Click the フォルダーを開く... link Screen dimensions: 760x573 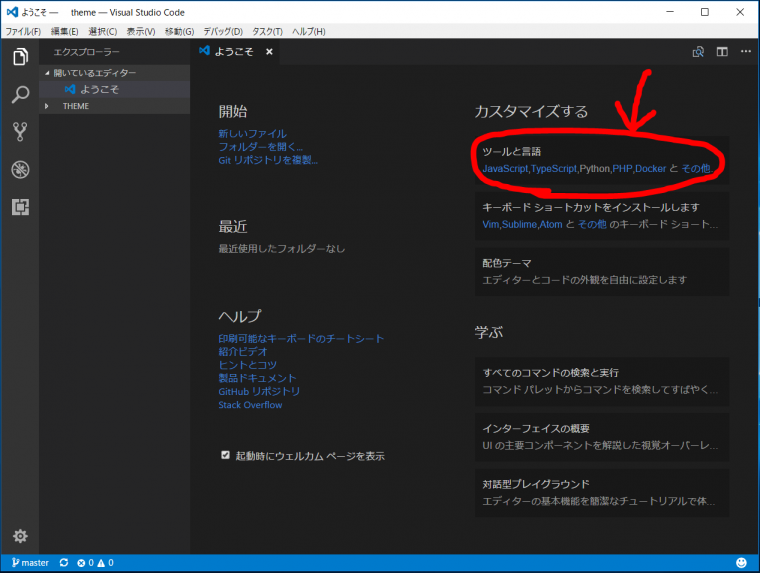pyautogui.click(x=260, y=146)
